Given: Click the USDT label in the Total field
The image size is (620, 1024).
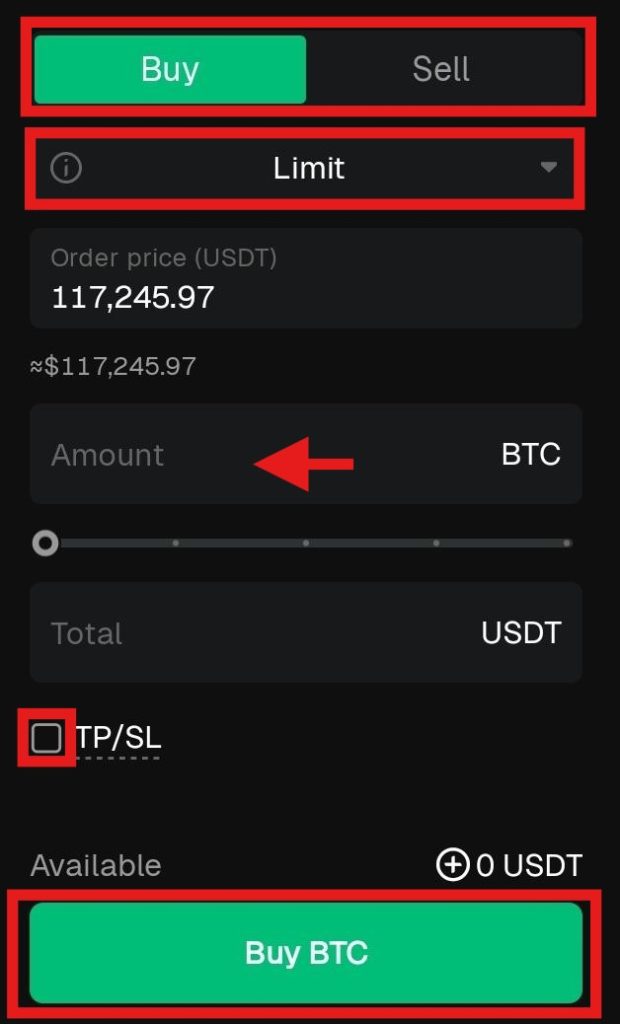Looking at the screenshot, I should [520, 632].
